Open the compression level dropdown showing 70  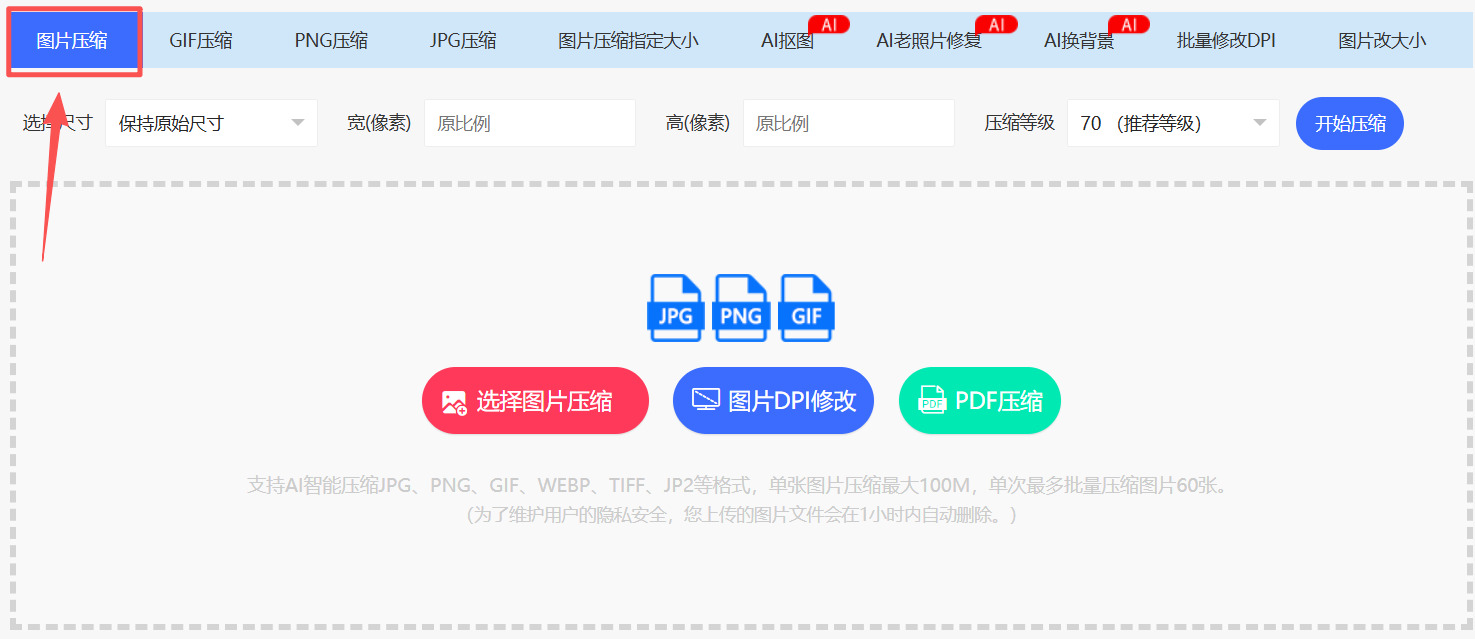(x=1172, y=122)
